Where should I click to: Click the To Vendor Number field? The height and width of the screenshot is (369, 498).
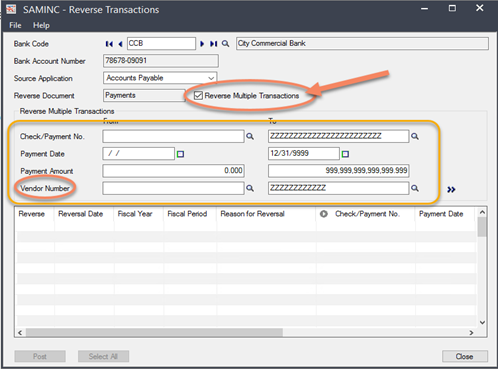coord(338,188)
